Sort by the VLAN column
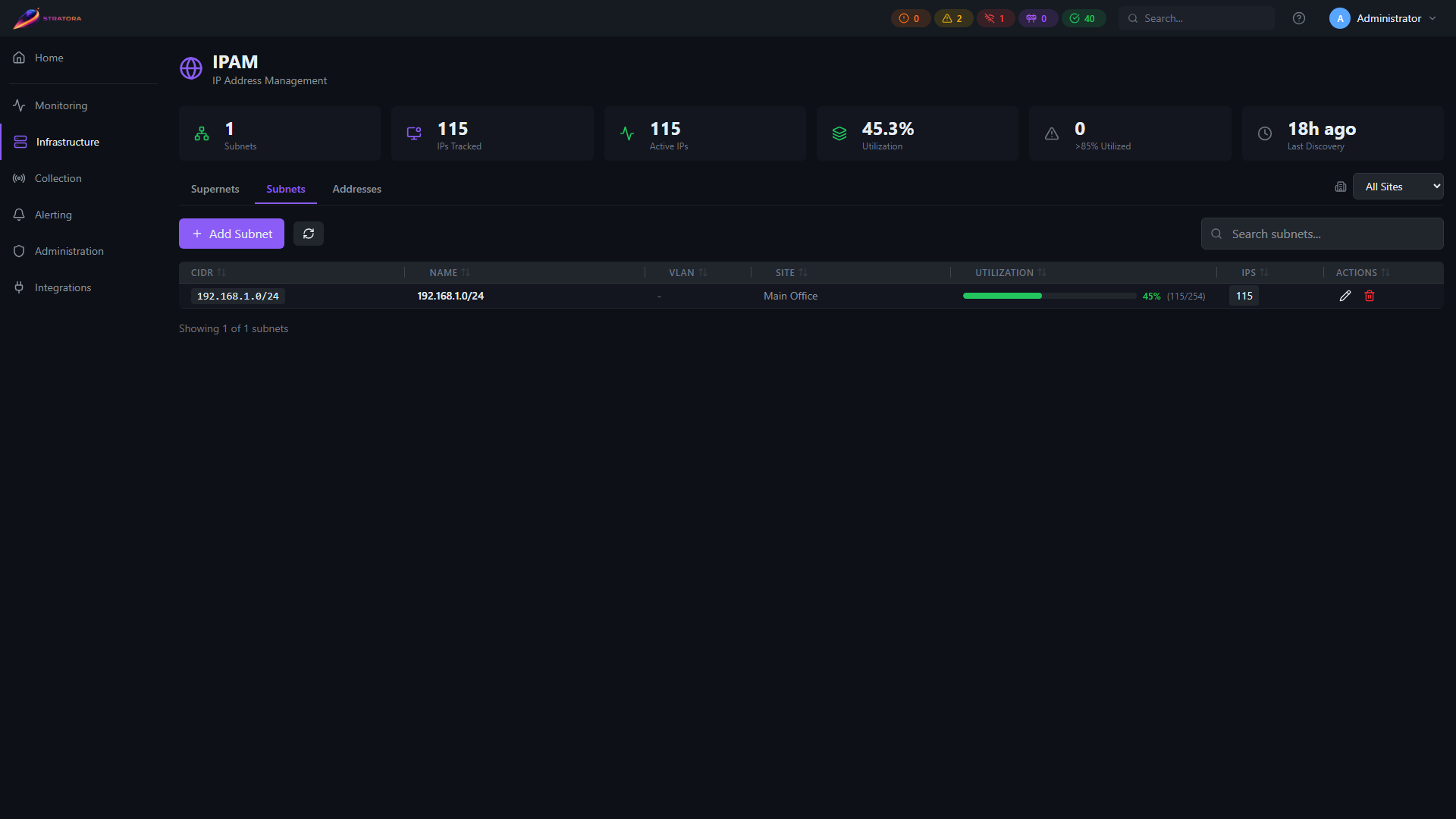The width and height of the screenshot is (1456, 819). (x=688, y=272)
